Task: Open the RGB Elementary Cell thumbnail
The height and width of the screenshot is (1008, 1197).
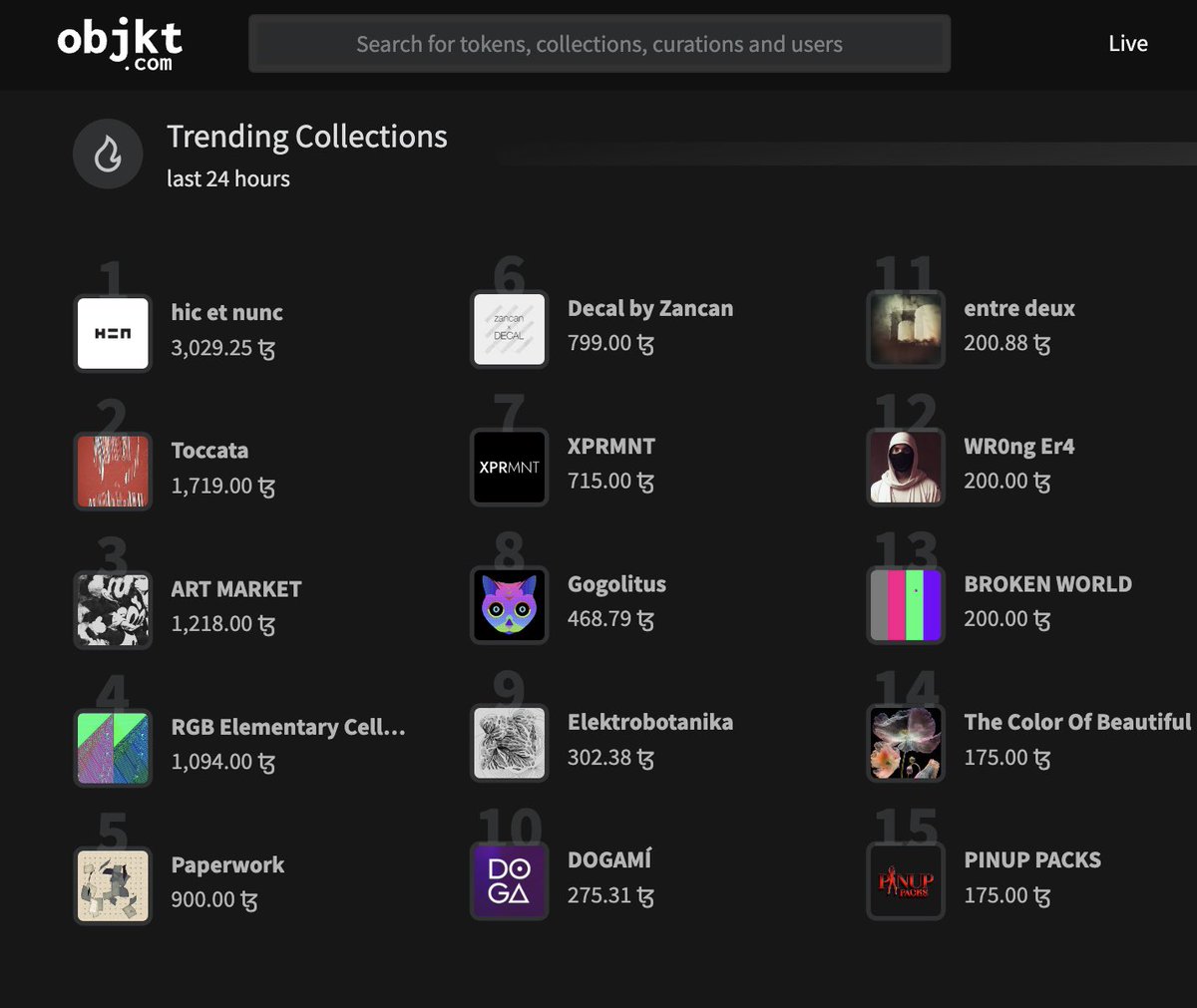Action: pos(113,747)
